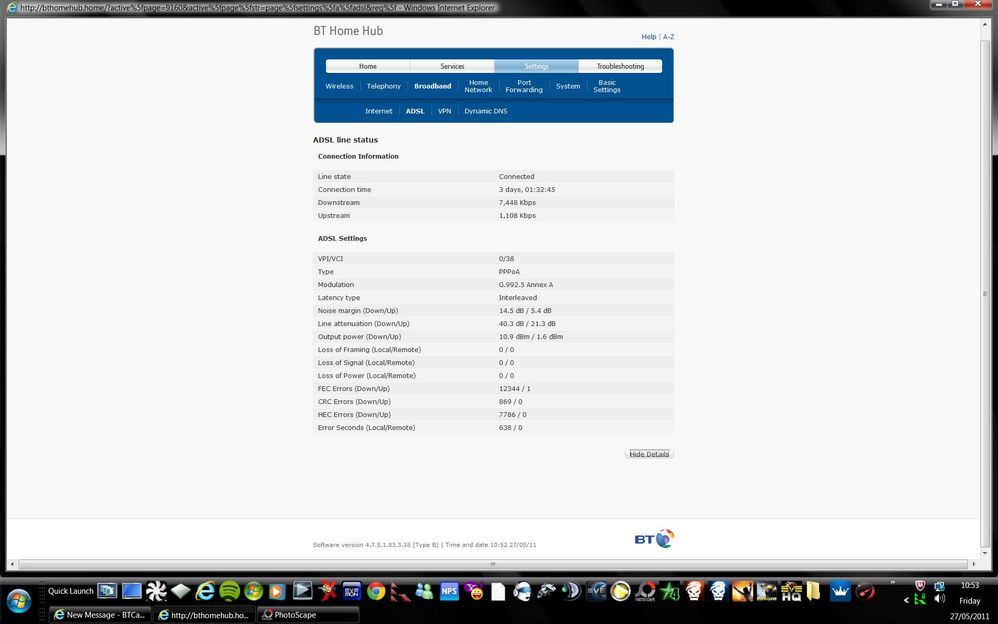Viewport: 998px width, 624px height.
Task: Open Internet Explorer from Quick Launch
Action: (204, 591)
